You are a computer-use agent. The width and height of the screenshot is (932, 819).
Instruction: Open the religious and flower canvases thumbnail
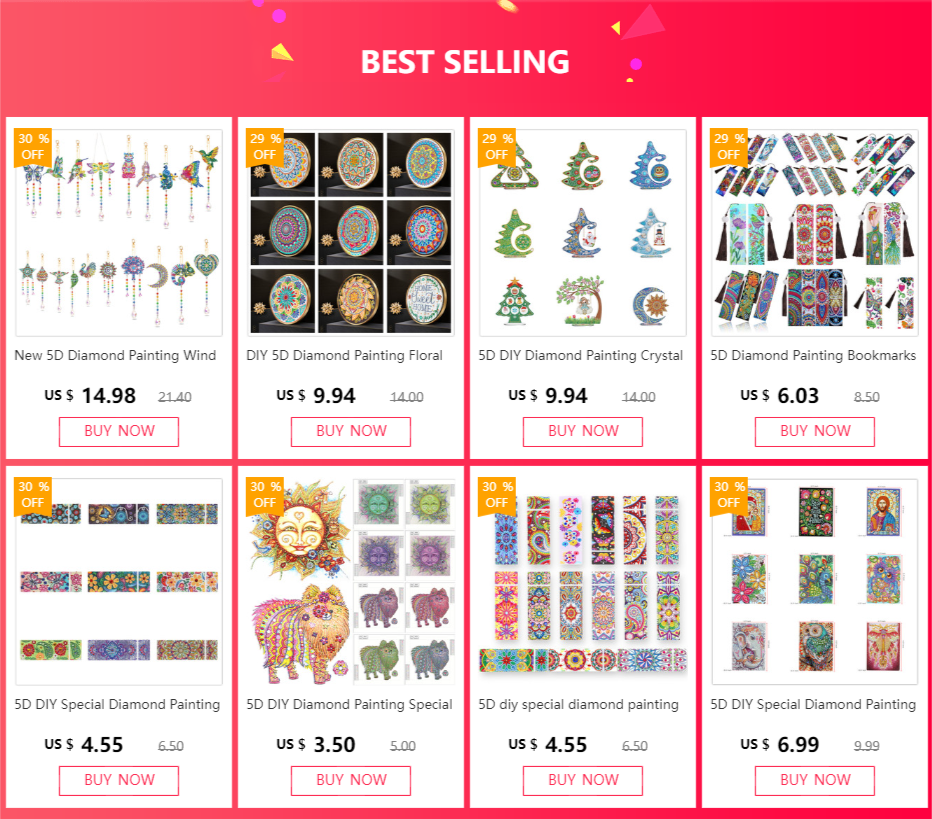[x=815, y=581]
